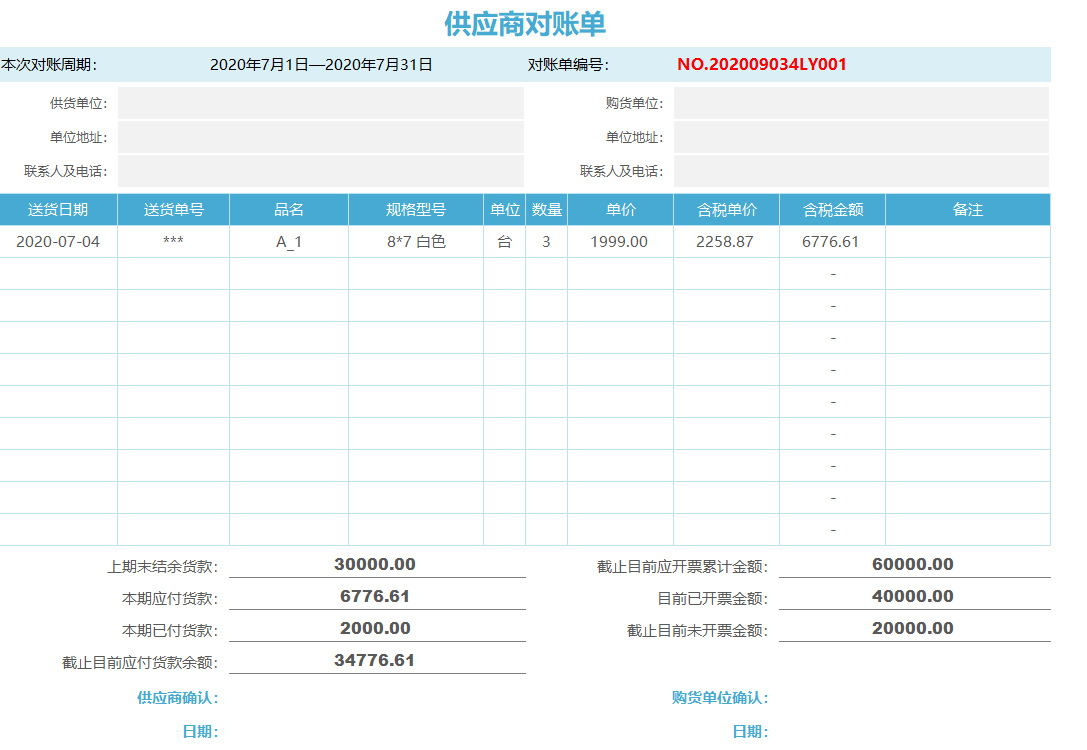1087x750 pixels.
Task: Click the 本期已付货款 value 2000.00
Action: tap(375, 627)
